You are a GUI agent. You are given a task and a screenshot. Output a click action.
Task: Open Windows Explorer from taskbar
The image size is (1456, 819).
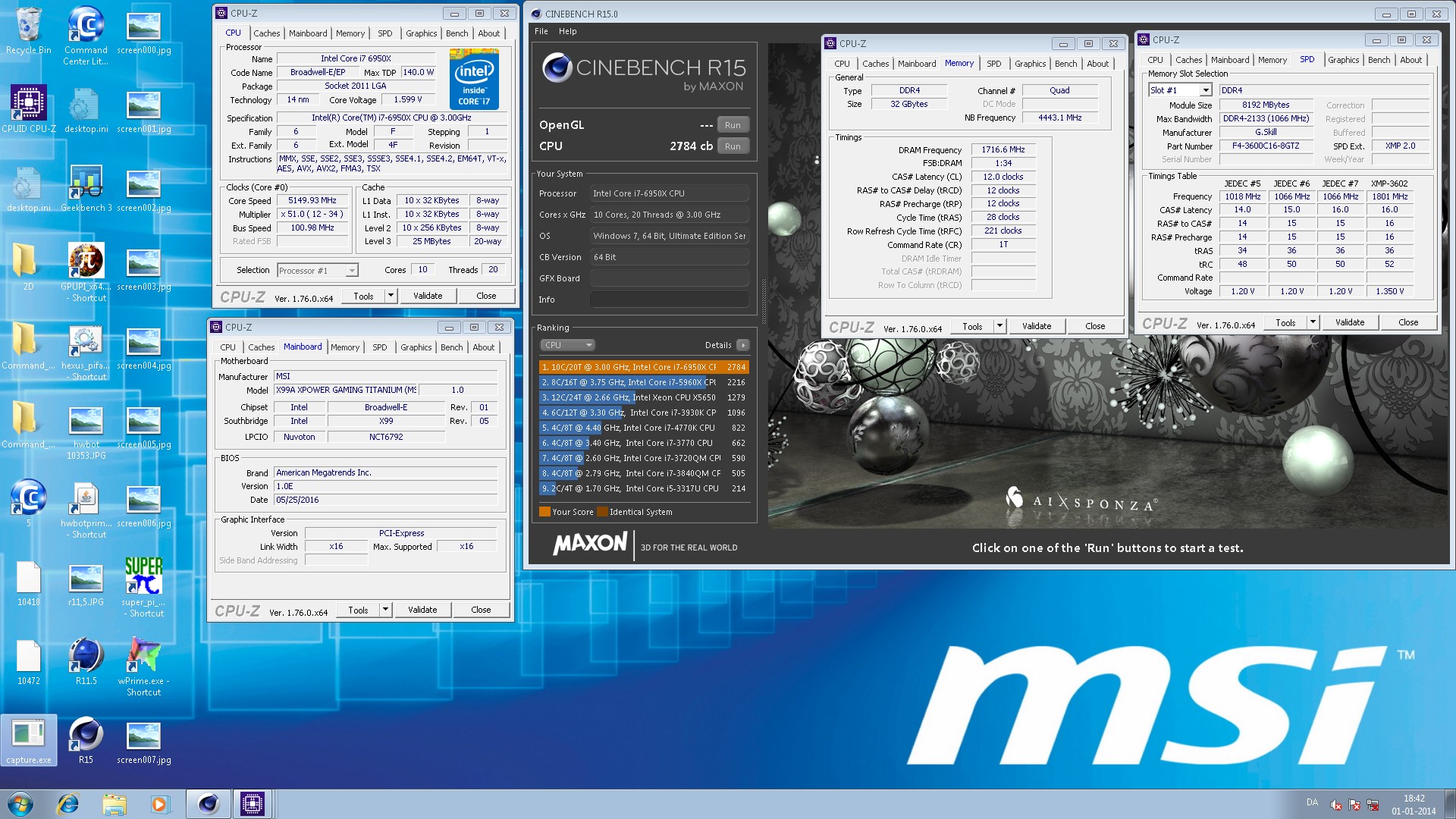coord(114,804)
